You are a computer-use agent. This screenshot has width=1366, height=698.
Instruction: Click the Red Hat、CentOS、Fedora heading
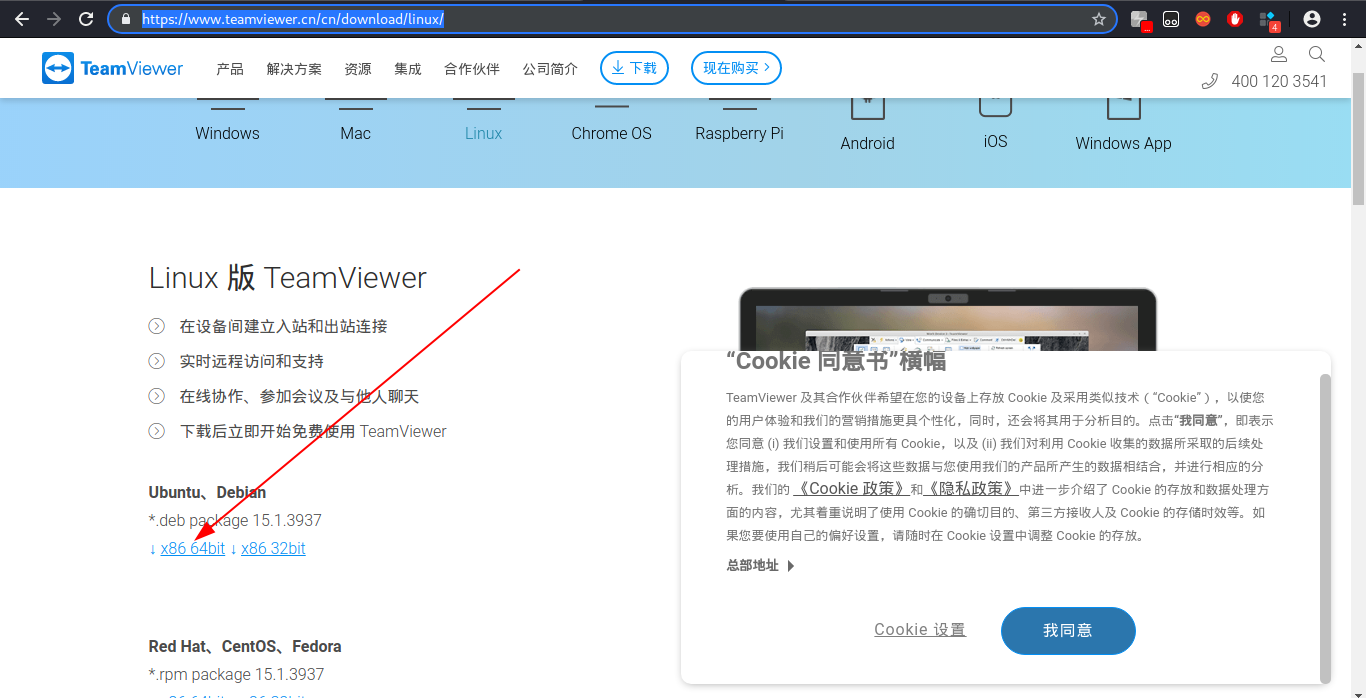coord(245,646)
